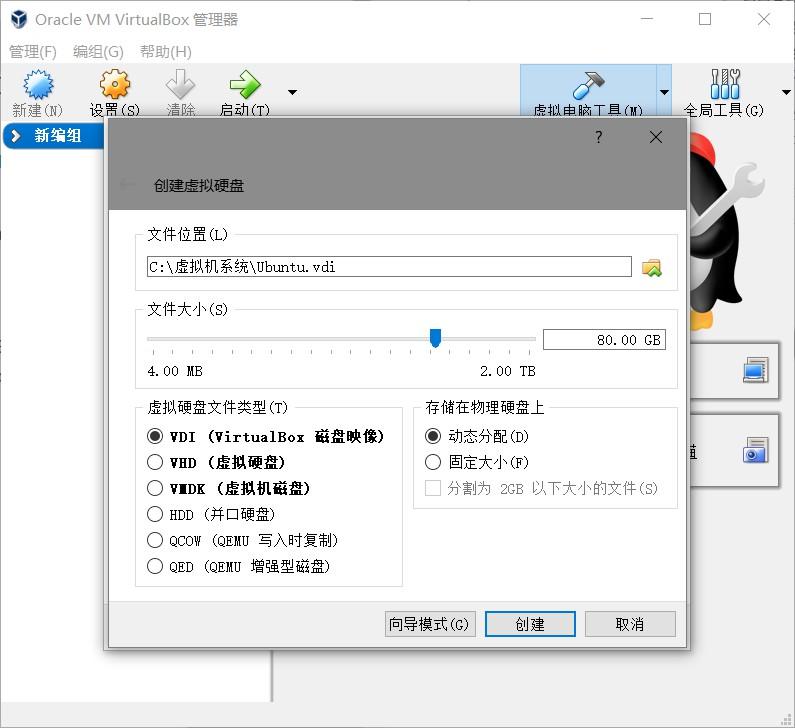
Task: Click the 启动 (Start) green arrow icon
Action: tap(245, 84)
